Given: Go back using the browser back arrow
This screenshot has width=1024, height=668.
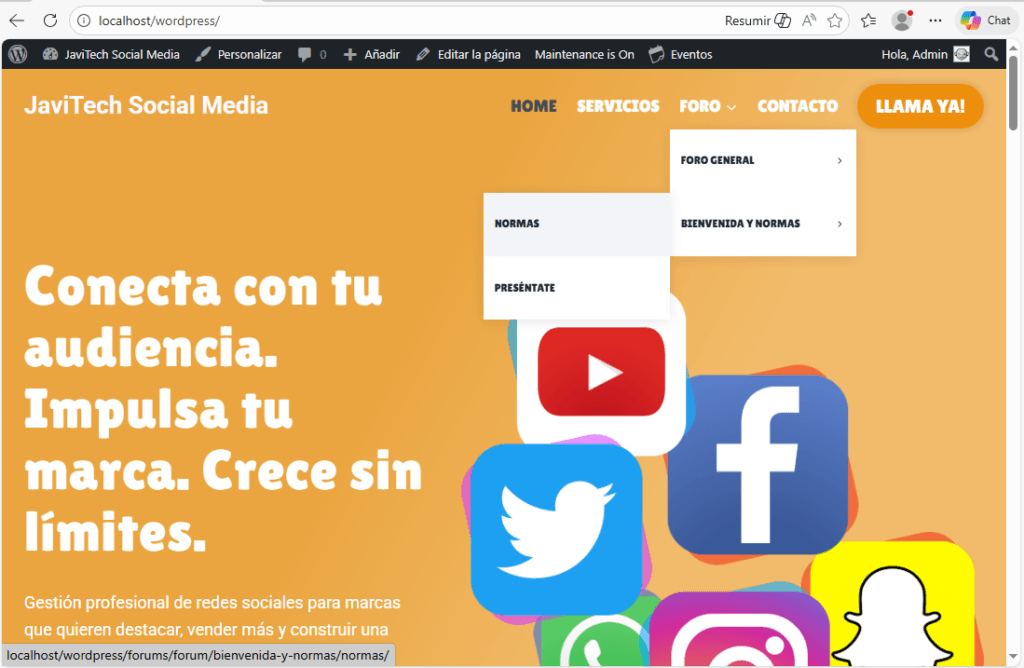Looking at the screenshot, I should click(x=17, y=20).
